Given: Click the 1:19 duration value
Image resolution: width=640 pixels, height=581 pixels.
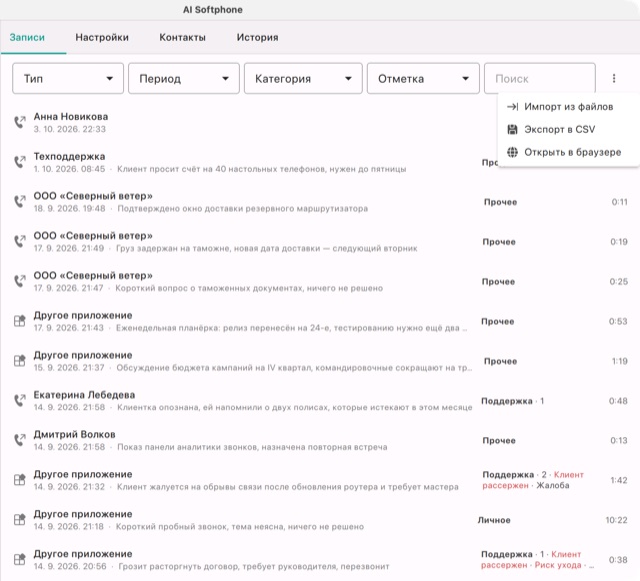Looking at the screenshot, I should pos(620,361).
